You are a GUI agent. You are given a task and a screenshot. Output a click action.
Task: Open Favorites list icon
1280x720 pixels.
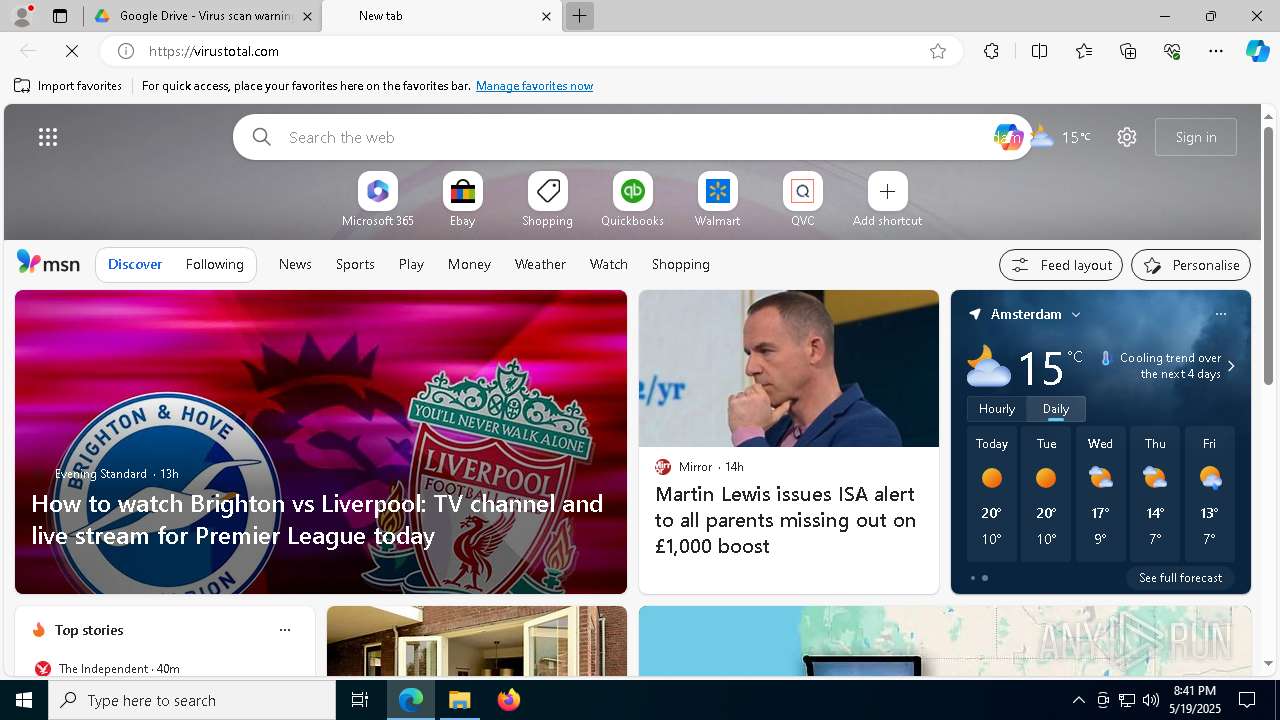point(1084,51)
